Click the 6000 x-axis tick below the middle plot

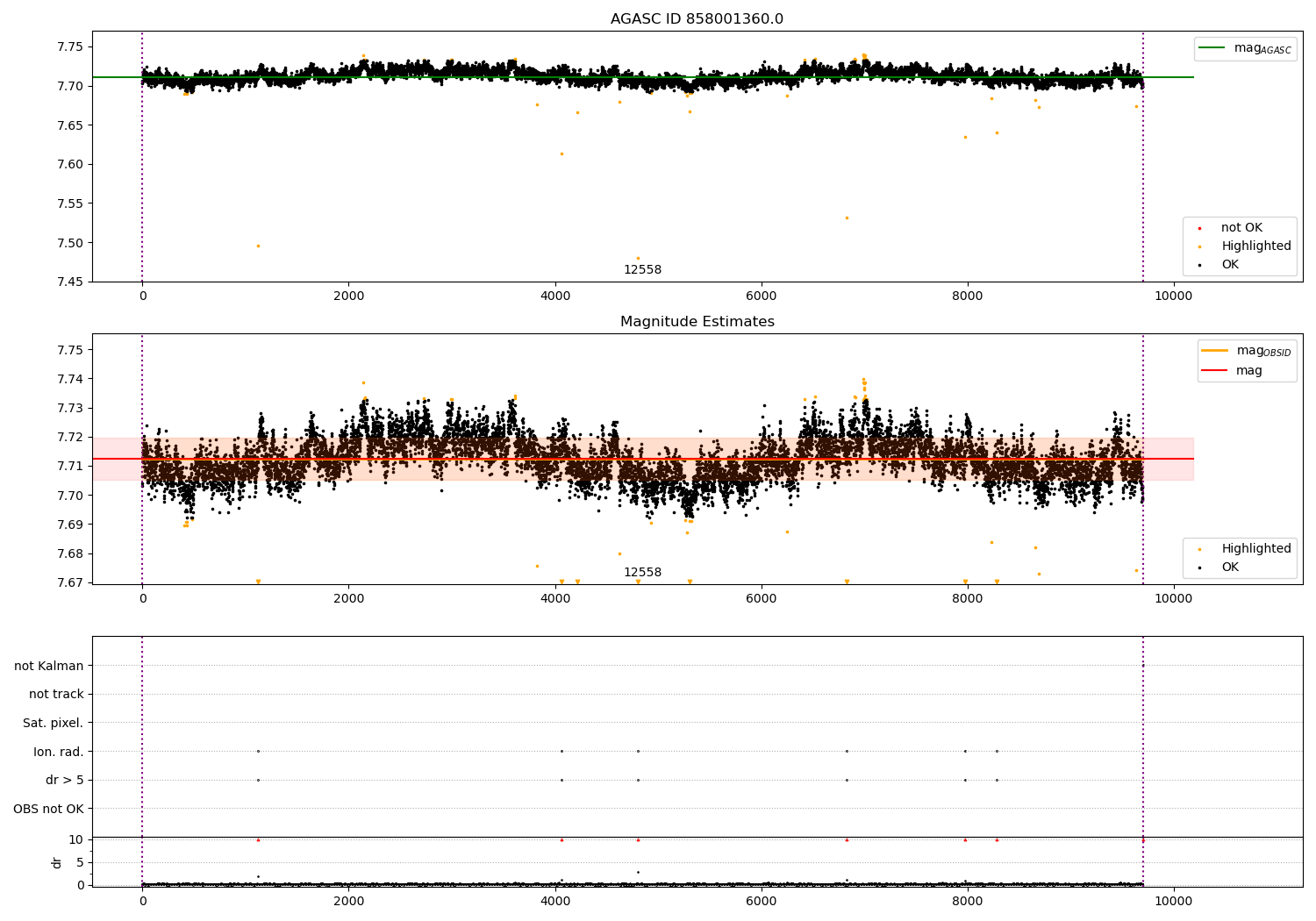762,599
